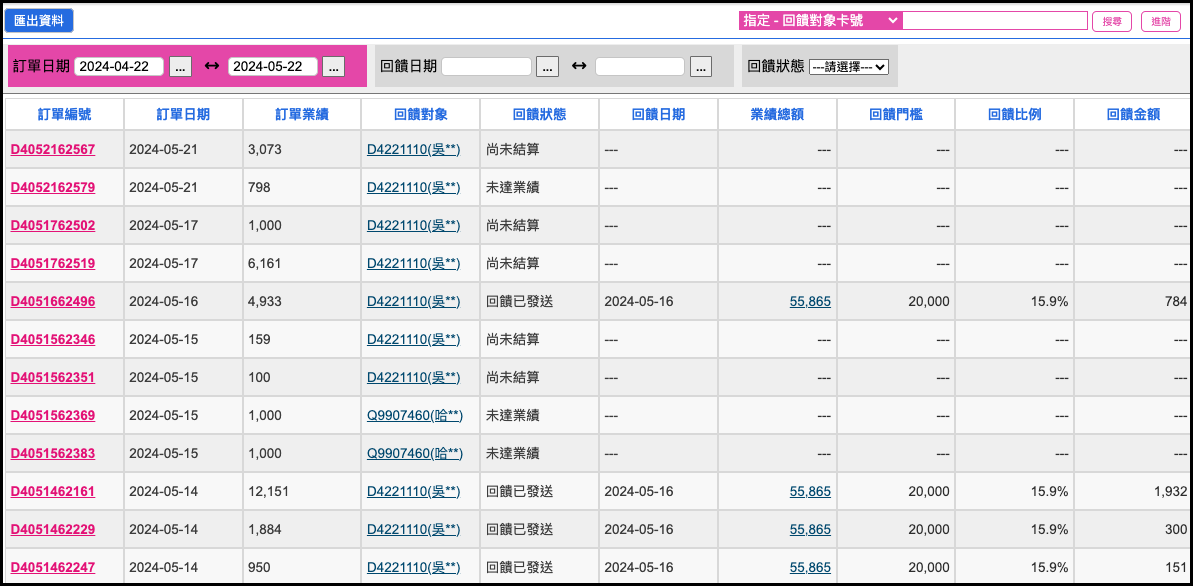
Task: Edit the 訂單日期 end field 2024-05-22
Action: click(273, 66)
